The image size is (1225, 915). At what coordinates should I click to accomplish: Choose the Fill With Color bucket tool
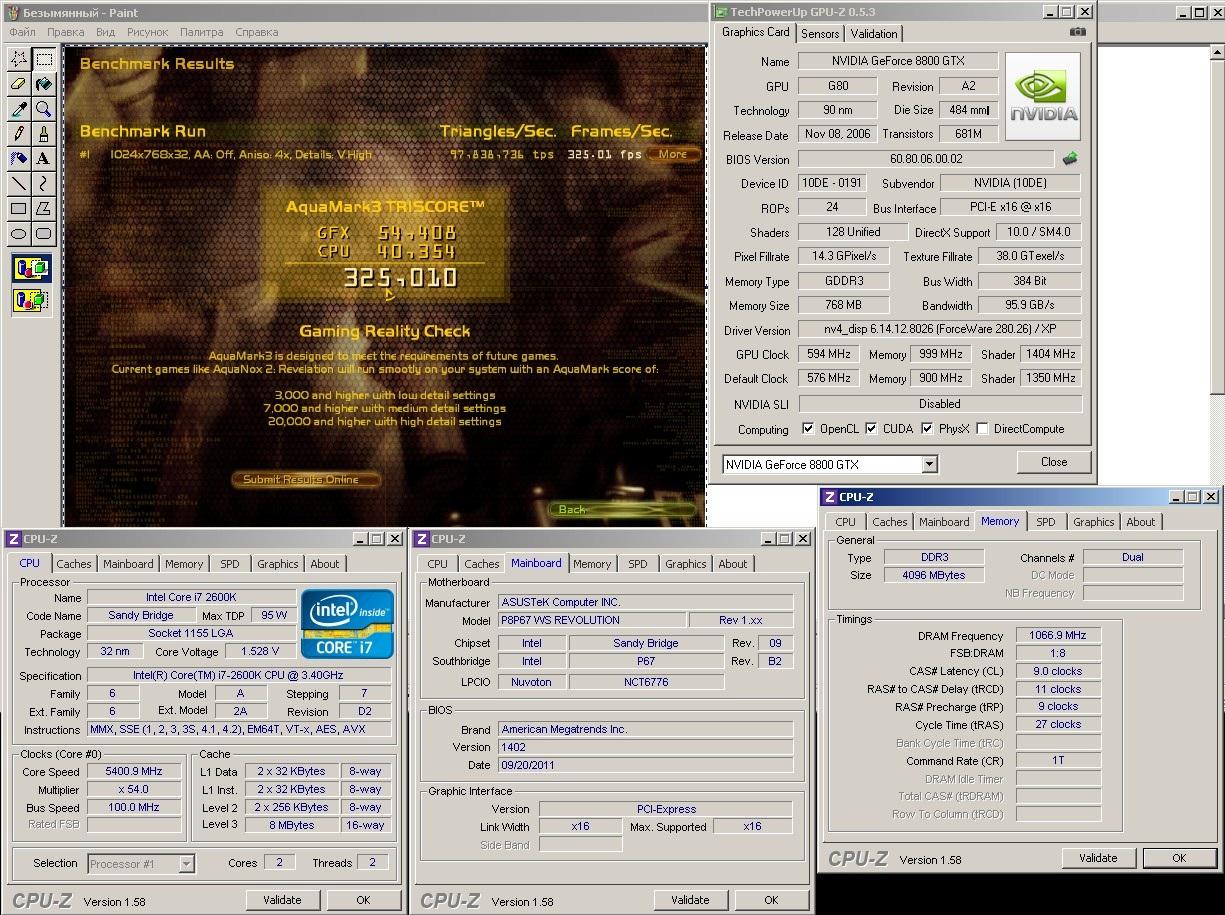(x=44, y=84)
